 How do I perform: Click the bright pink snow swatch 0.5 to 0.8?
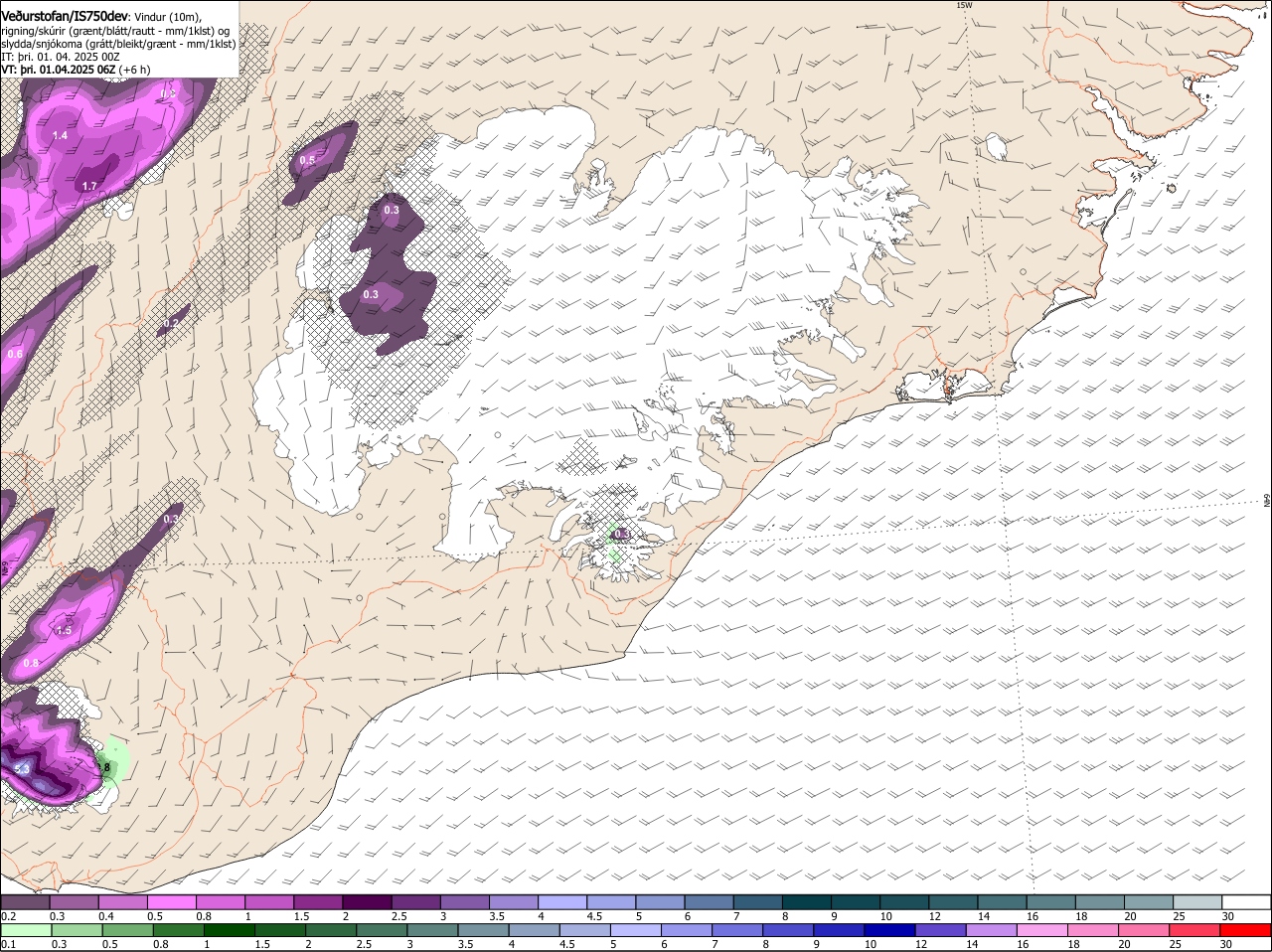coord(172,901)
